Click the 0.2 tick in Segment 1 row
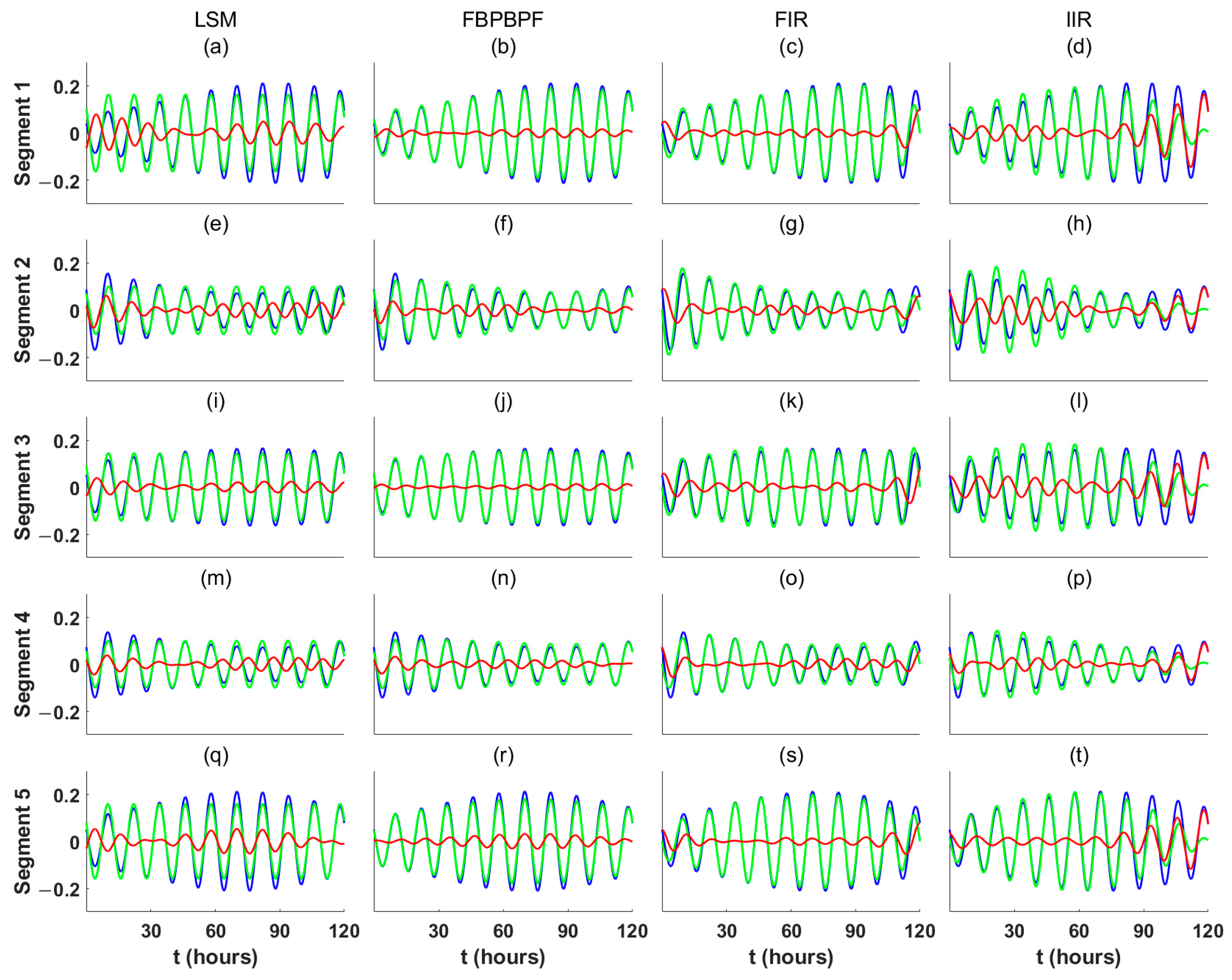 coord(66,87)
